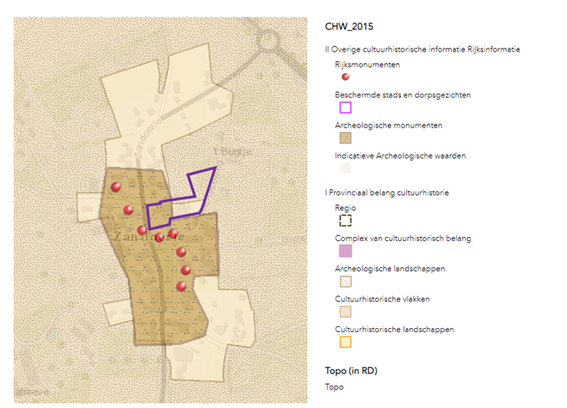Viewport: 567px width, 408px height.
Task: Click the dashed Regio legend symbol
Action: click(x=345, y=220)
